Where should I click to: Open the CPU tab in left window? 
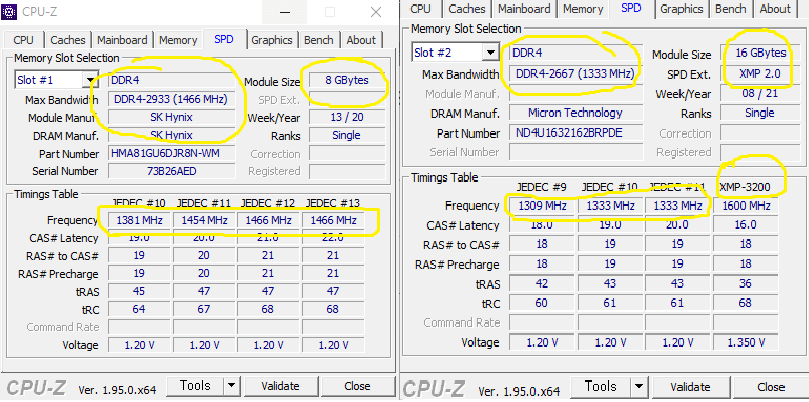23,40
